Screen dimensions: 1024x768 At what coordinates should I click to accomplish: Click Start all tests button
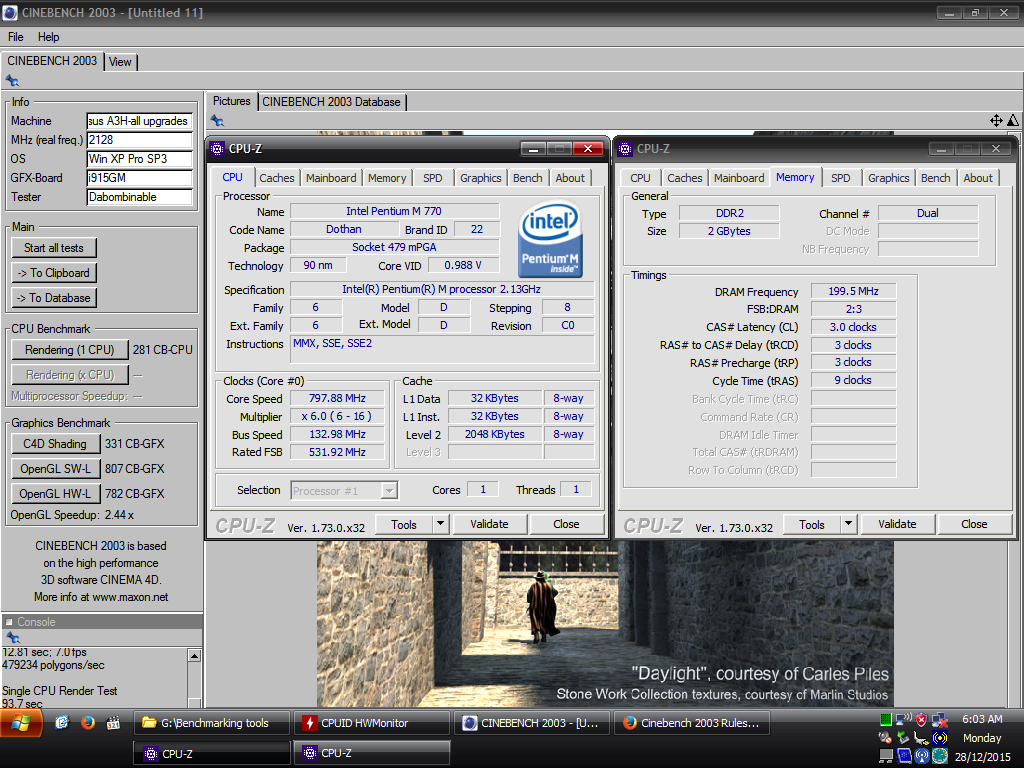click(54, 248)
